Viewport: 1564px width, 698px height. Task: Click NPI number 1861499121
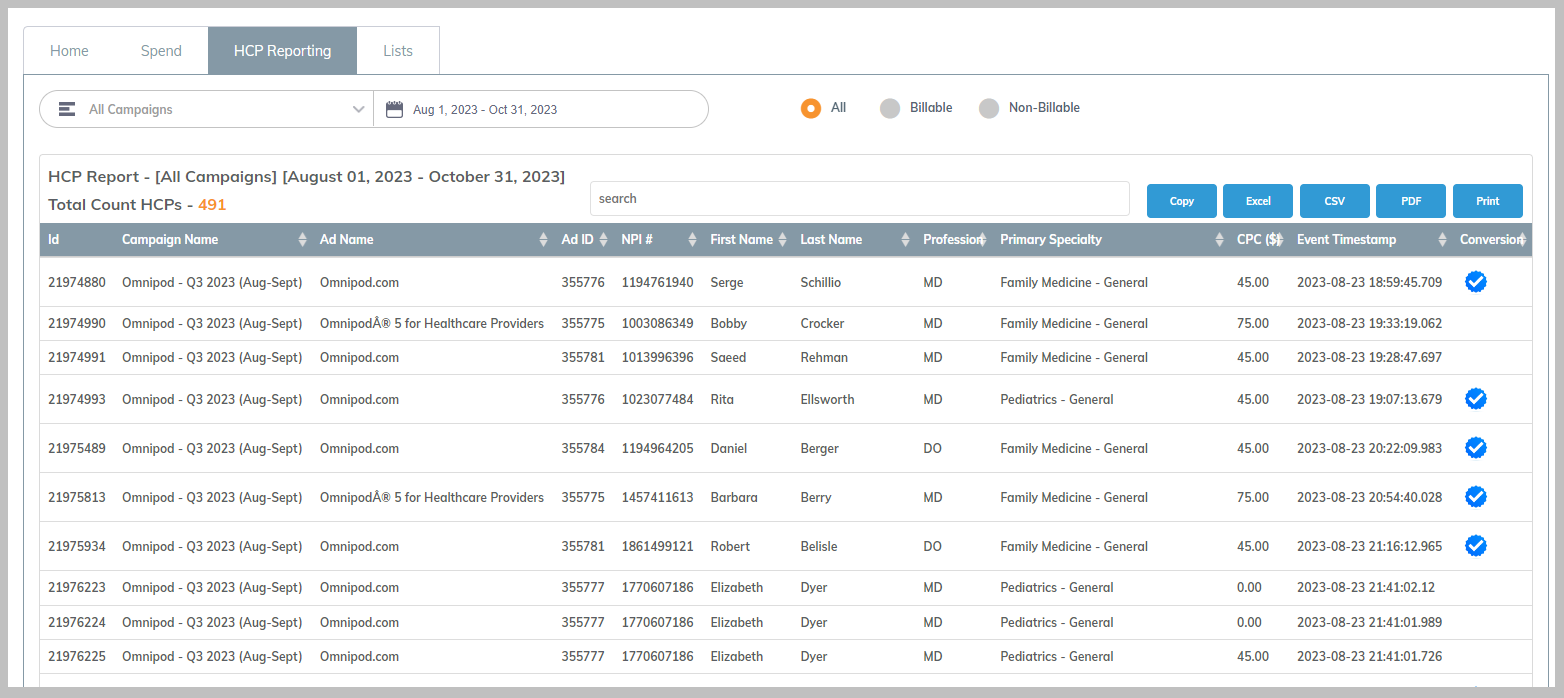[657, 546]
